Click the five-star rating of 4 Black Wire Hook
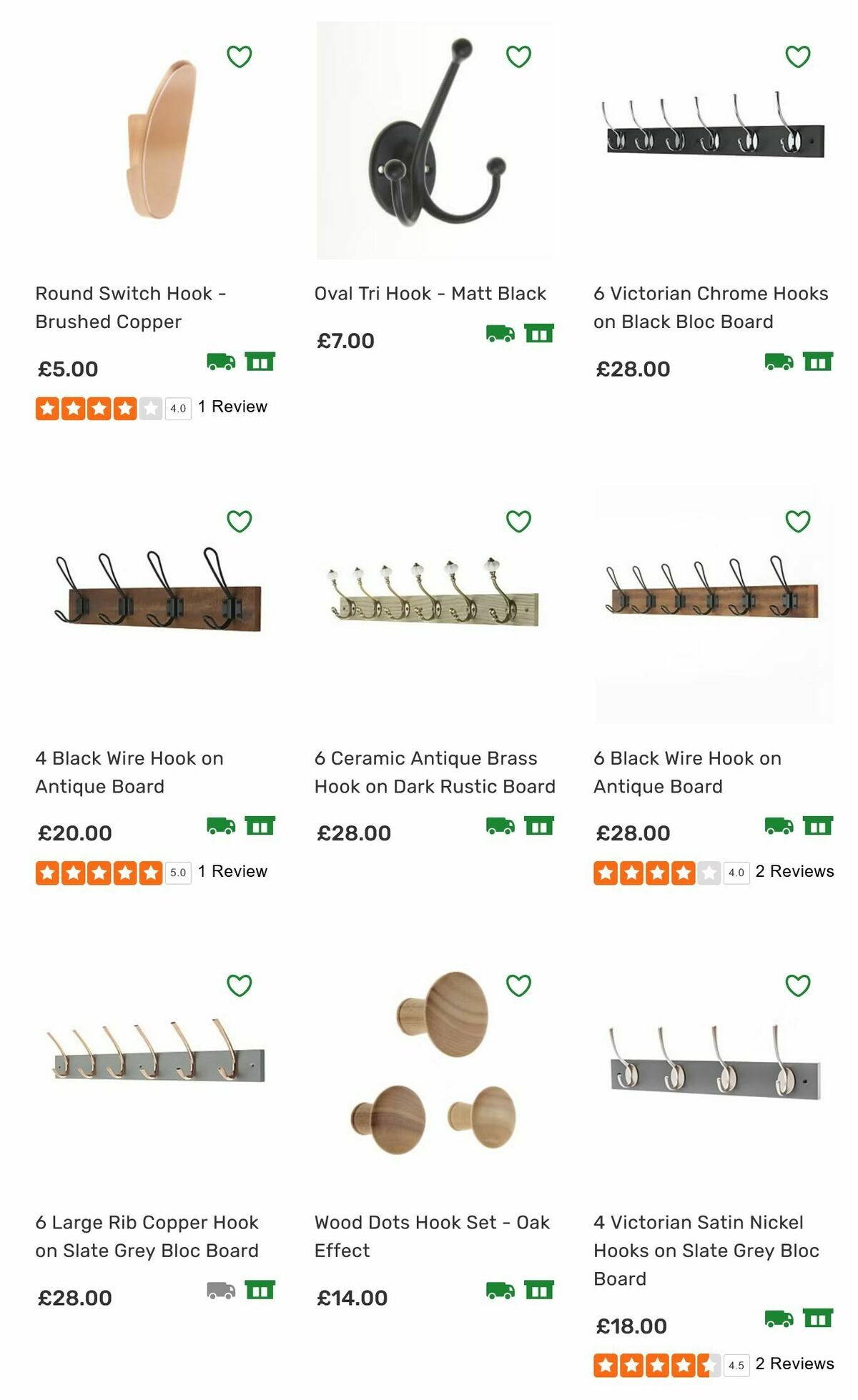858x1400 pixels. [x=99, y=871]
